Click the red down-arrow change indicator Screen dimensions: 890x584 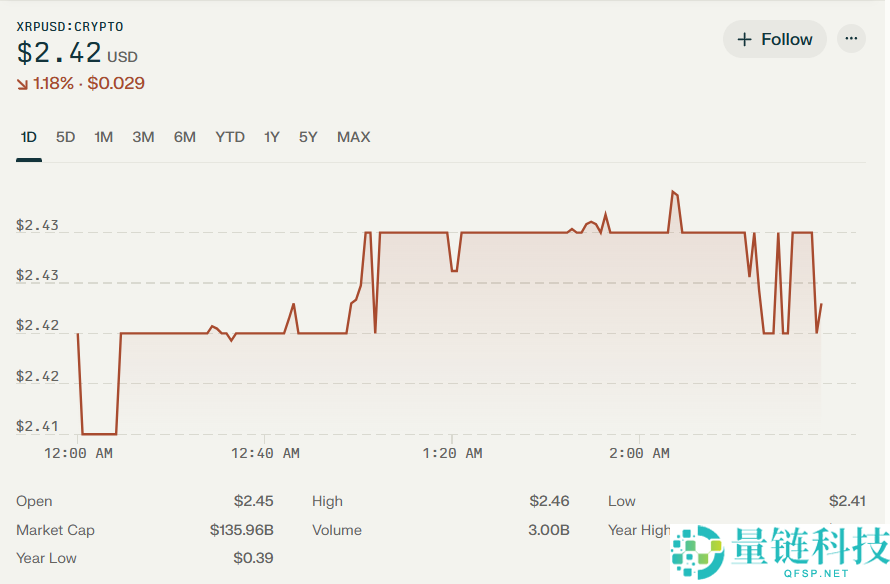[22, 84]
